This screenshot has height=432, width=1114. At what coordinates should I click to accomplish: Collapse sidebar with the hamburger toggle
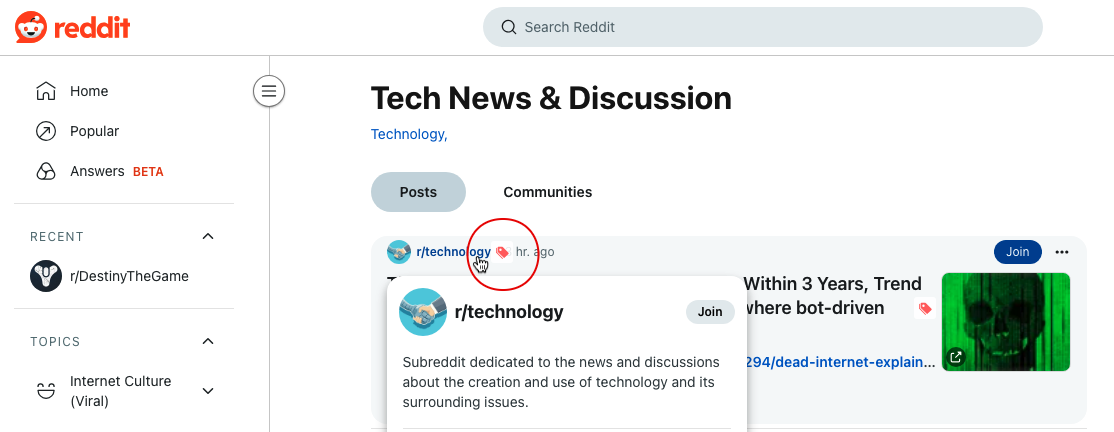click(269, 92)
